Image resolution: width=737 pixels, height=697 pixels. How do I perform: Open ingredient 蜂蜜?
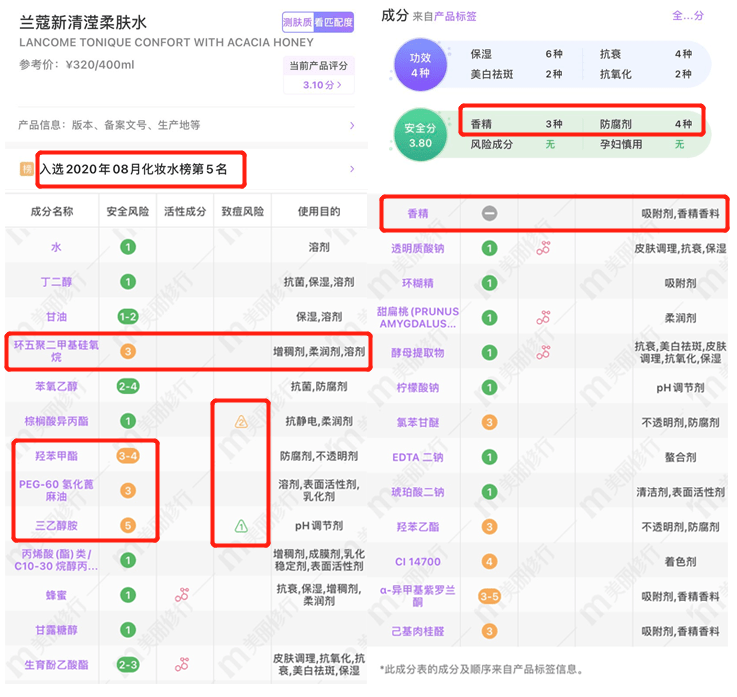point(56,595)
